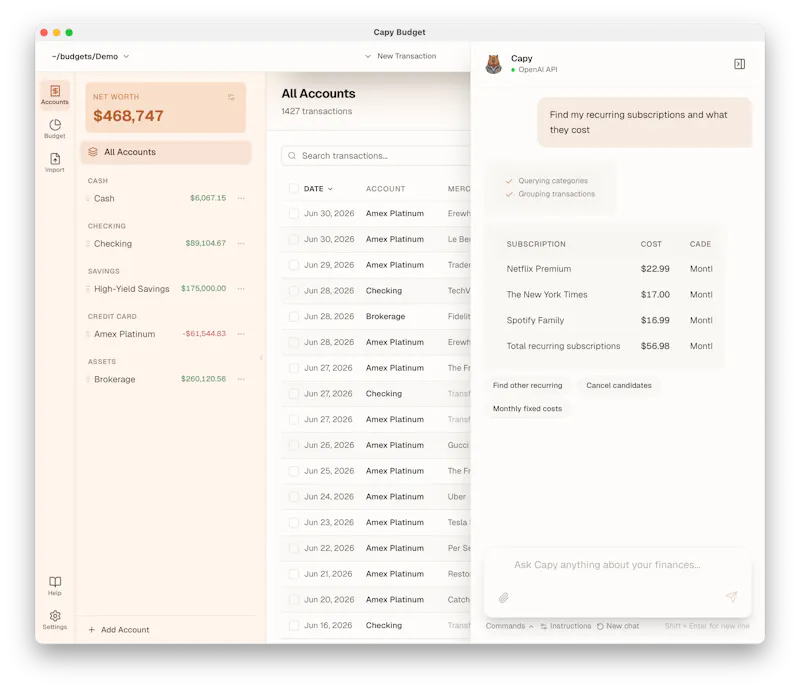Click the Capy capybara avatar

coord(493,64)
